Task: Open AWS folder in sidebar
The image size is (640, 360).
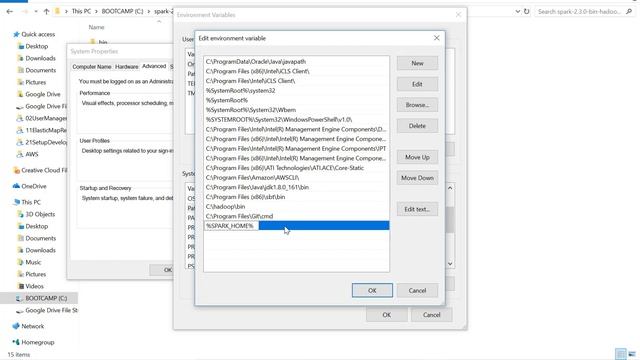Action: pos(31,154)
